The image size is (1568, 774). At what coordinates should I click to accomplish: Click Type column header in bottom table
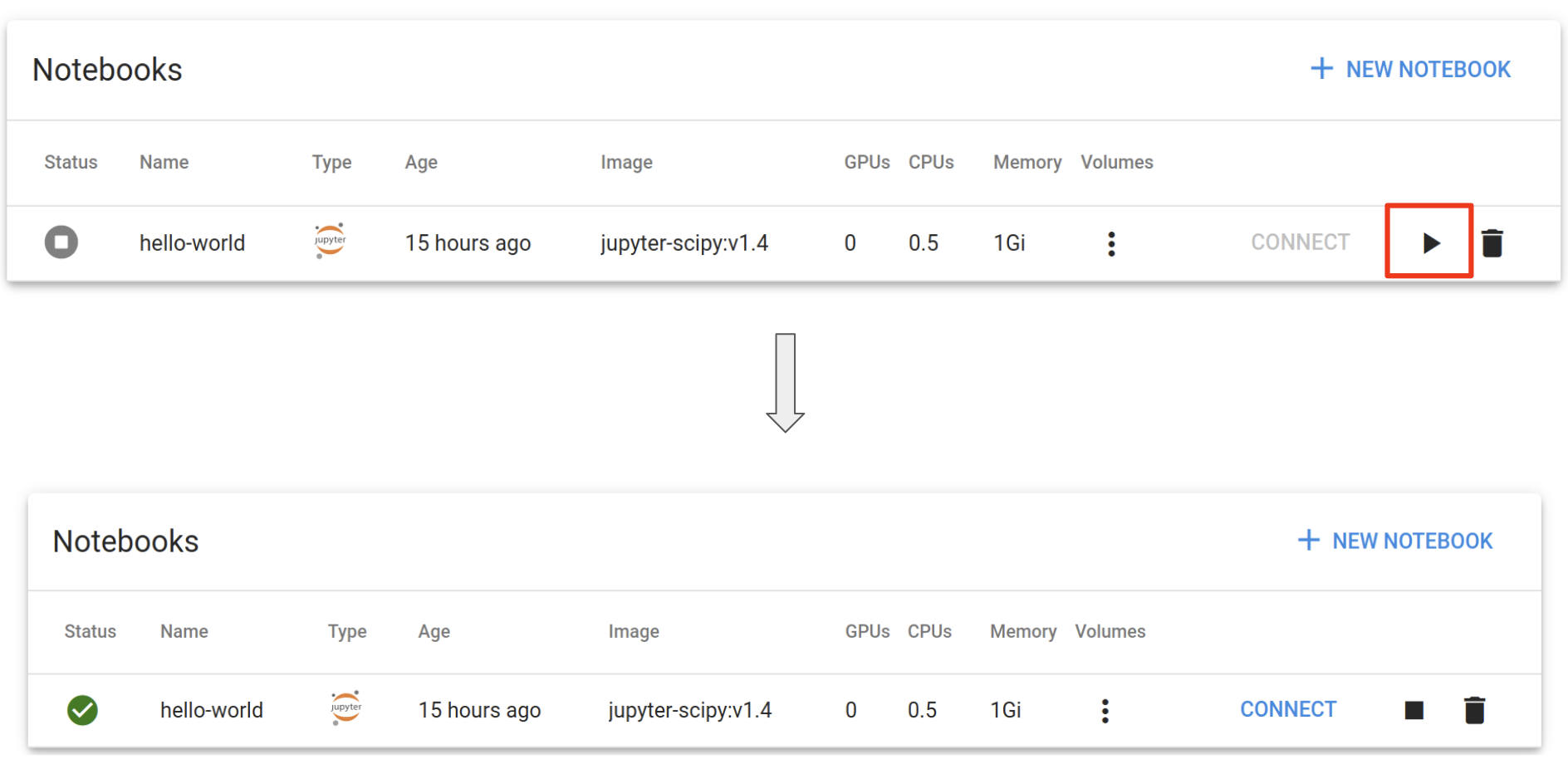[347, 632]
